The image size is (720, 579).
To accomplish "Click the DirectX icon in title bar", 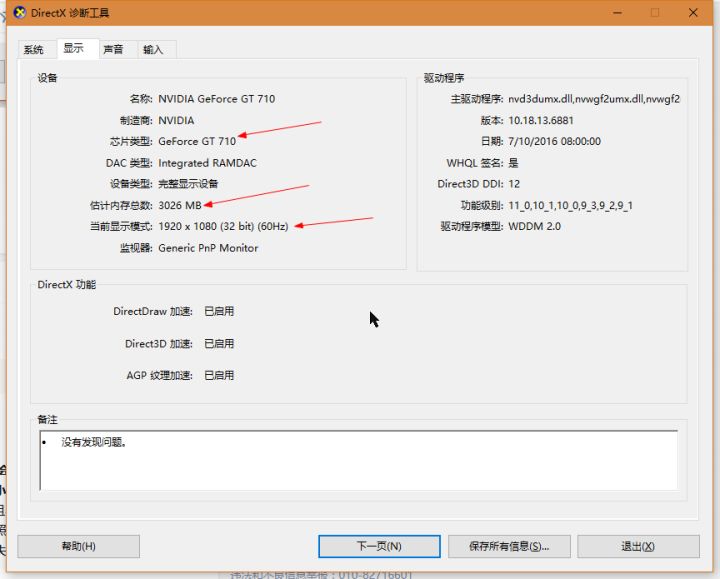I will coord(16,13).
